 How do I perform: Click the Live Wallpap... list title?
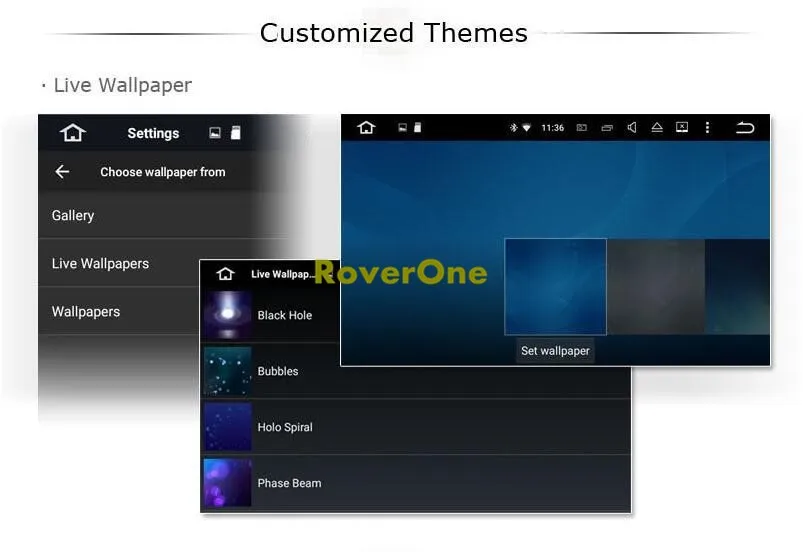tap(281, 274)
